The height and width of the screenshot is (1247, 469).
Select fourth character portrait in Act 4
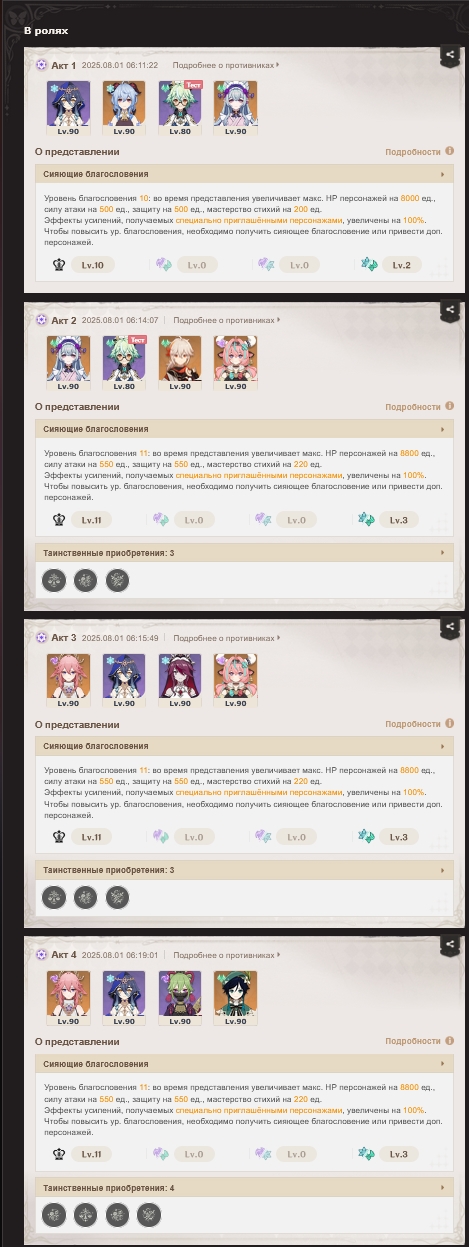click(x=235, y=997)
